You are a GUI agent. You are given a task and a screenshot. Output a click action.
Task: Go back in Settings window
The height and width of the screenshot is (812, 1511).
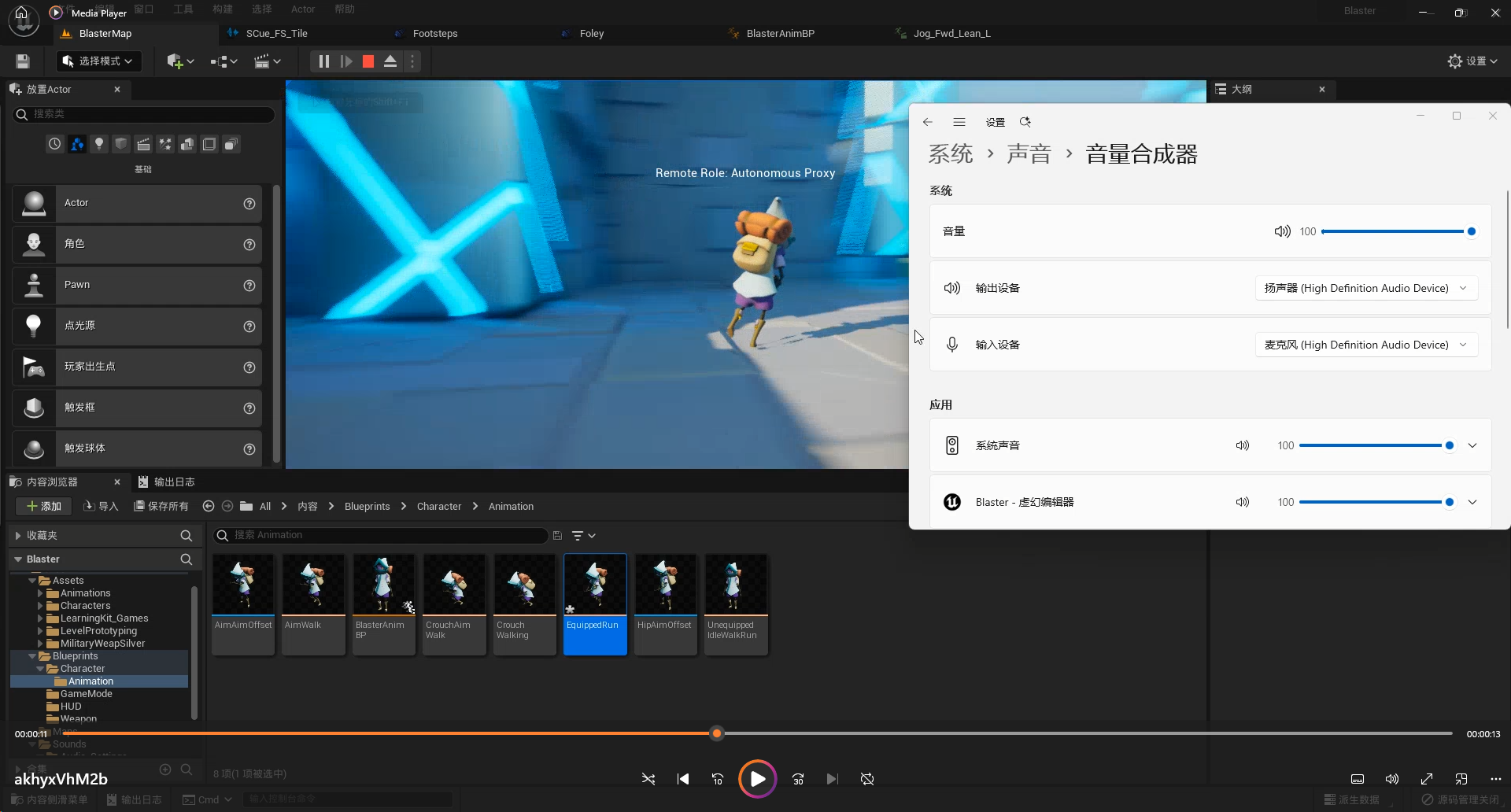click(x=928, y=122)
